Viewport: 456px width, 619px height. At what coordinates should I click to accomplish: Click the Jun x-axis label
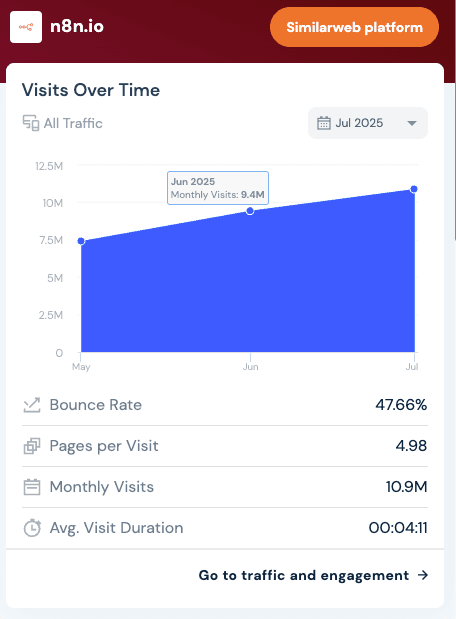click(250, 367)
